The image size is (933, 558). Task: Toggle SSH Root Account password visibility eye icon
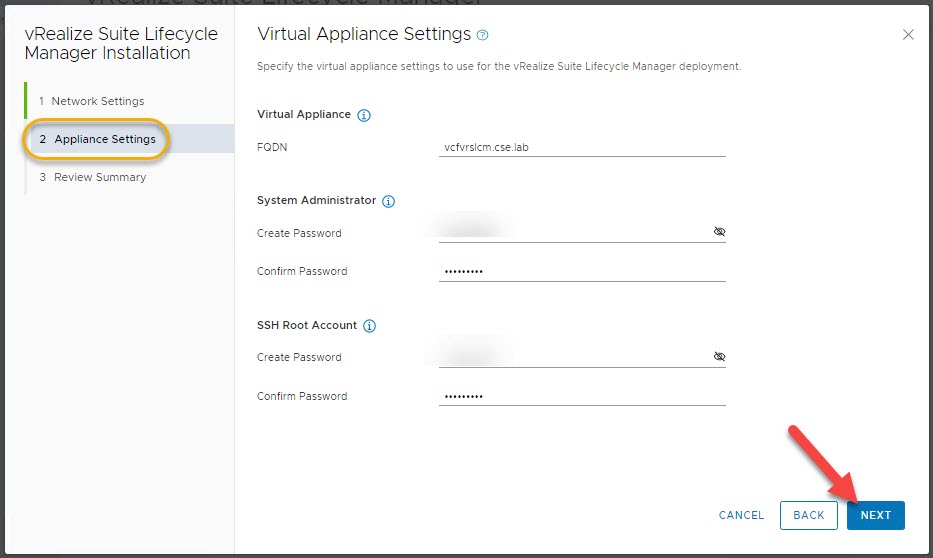pos(719,356)
